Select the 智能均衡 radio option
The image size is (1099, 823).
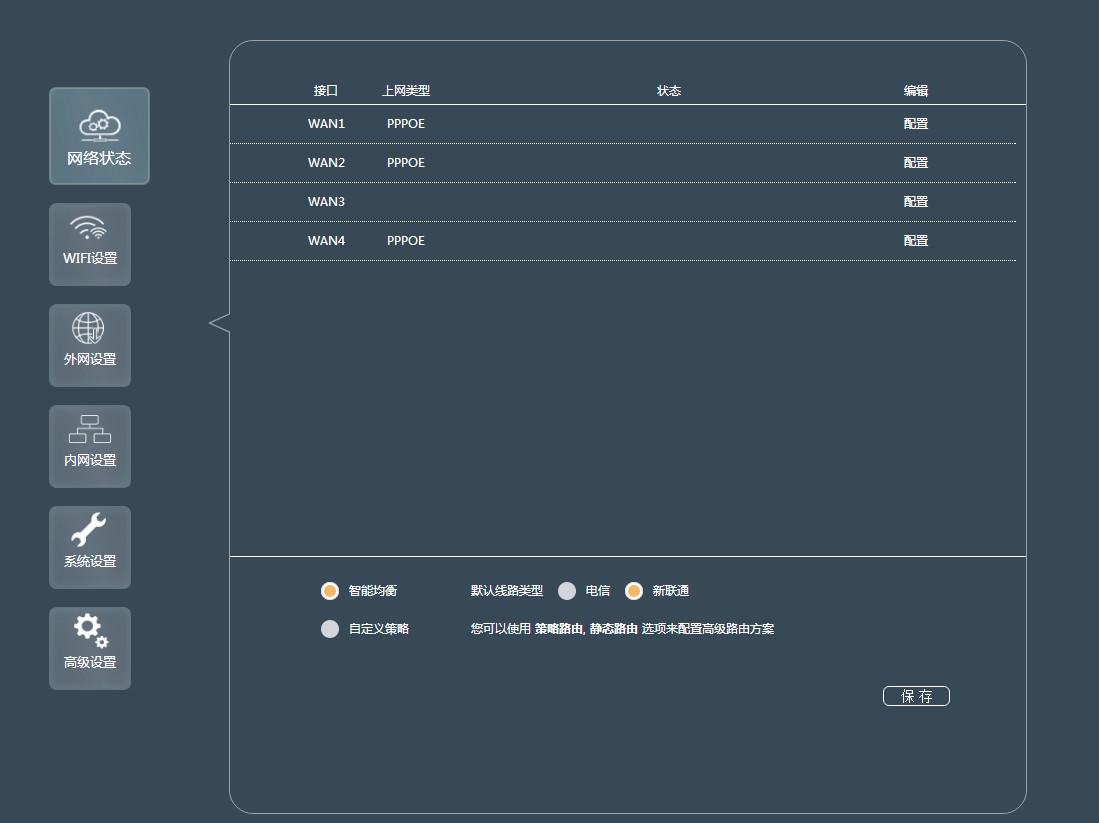tap(330, 591)
